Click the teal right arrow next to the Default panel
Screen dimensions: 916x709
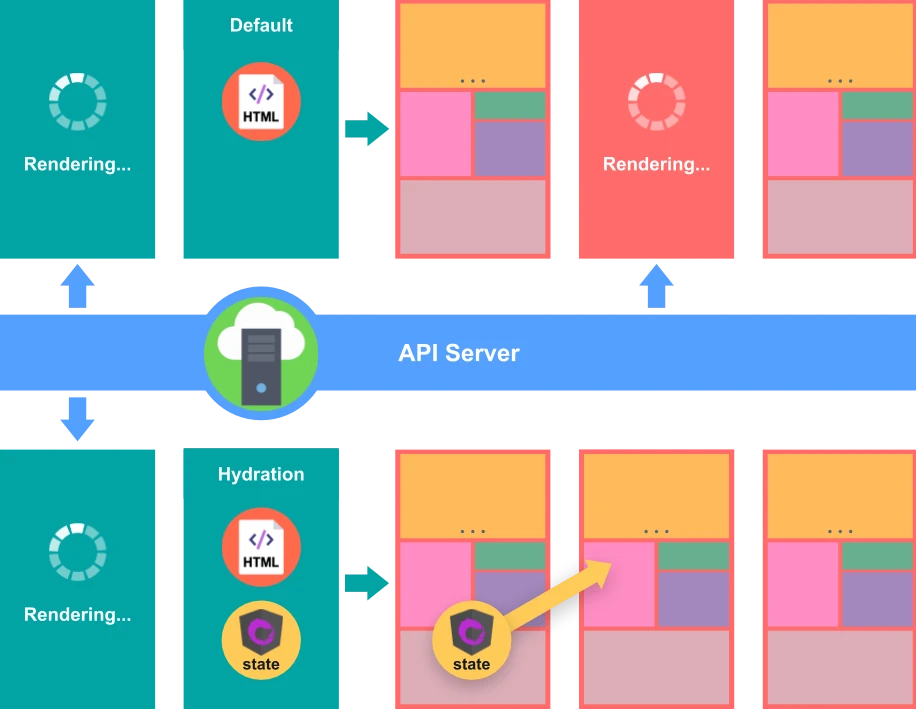coord(367,128)
